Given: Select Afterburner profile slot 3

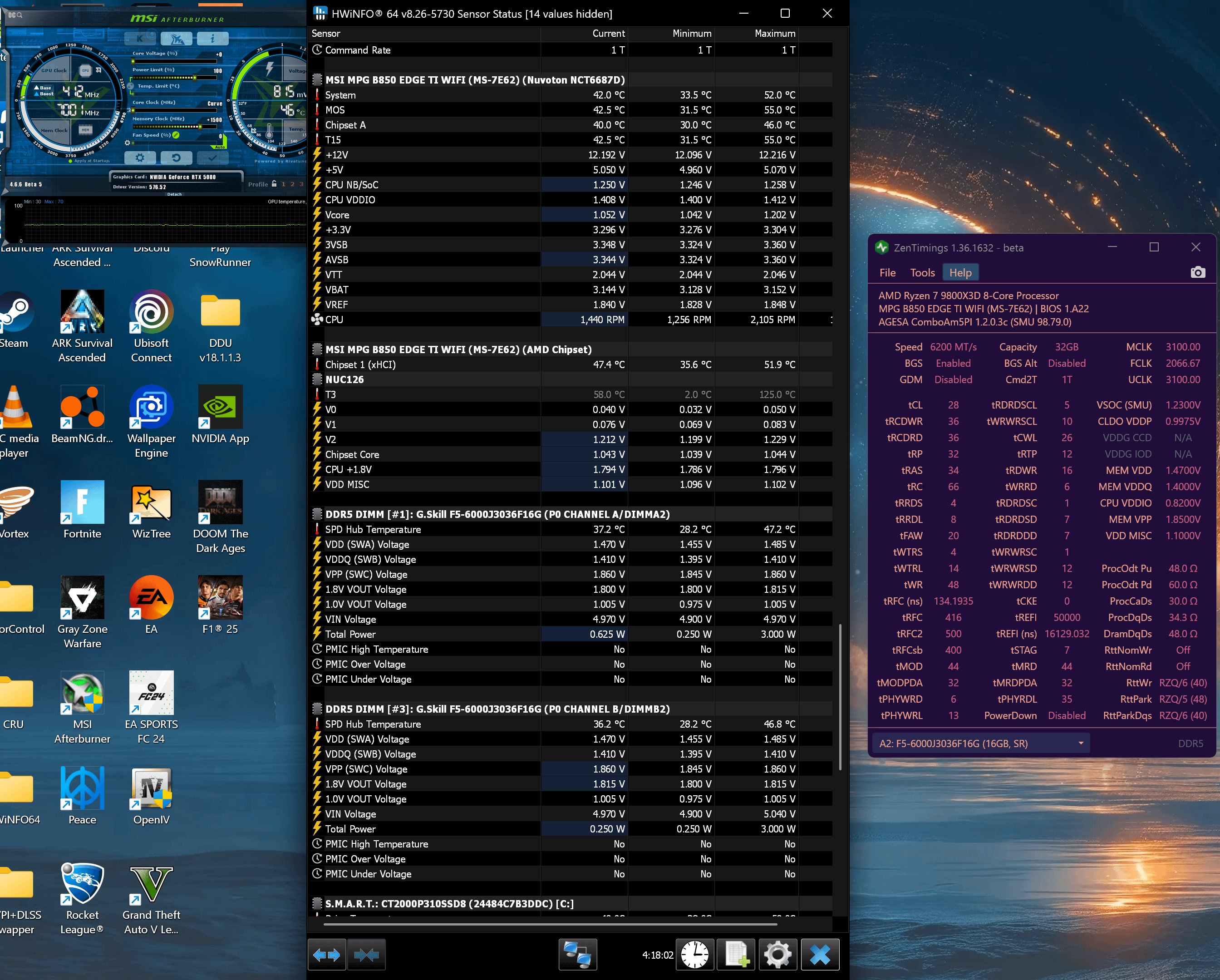Looking at the screenshot, I should click(302, 184).
